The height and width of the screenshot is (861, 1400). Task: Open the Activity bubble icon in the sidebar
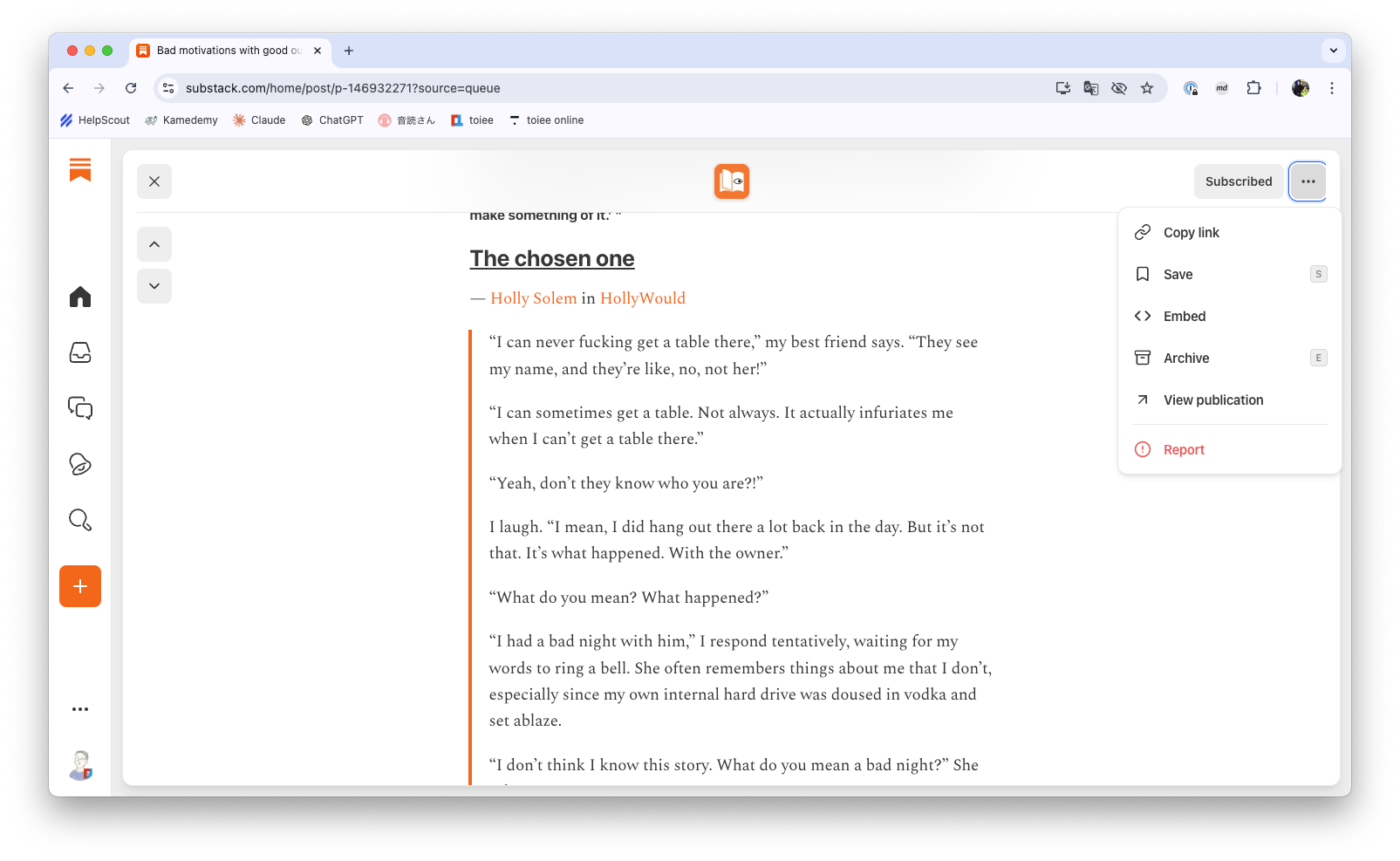(x=80, y=464)
